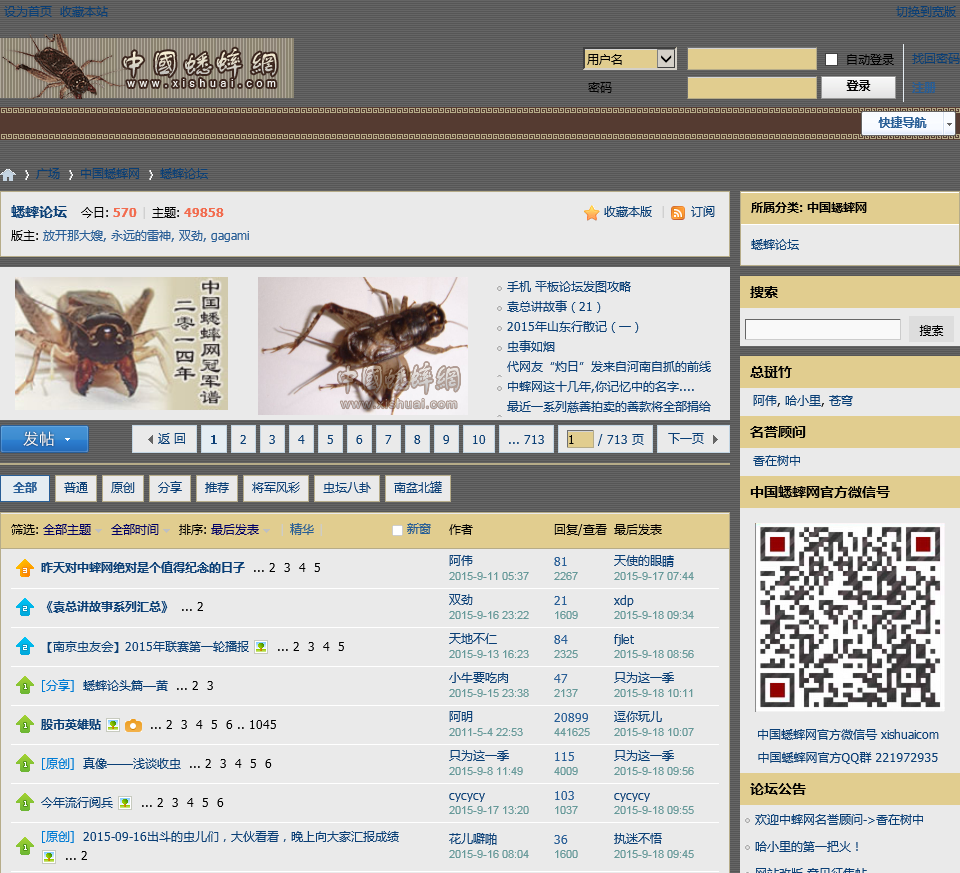
Task: Click thread icon beside 【南京虫友会】2015年联赛
Action: [24, 646]
